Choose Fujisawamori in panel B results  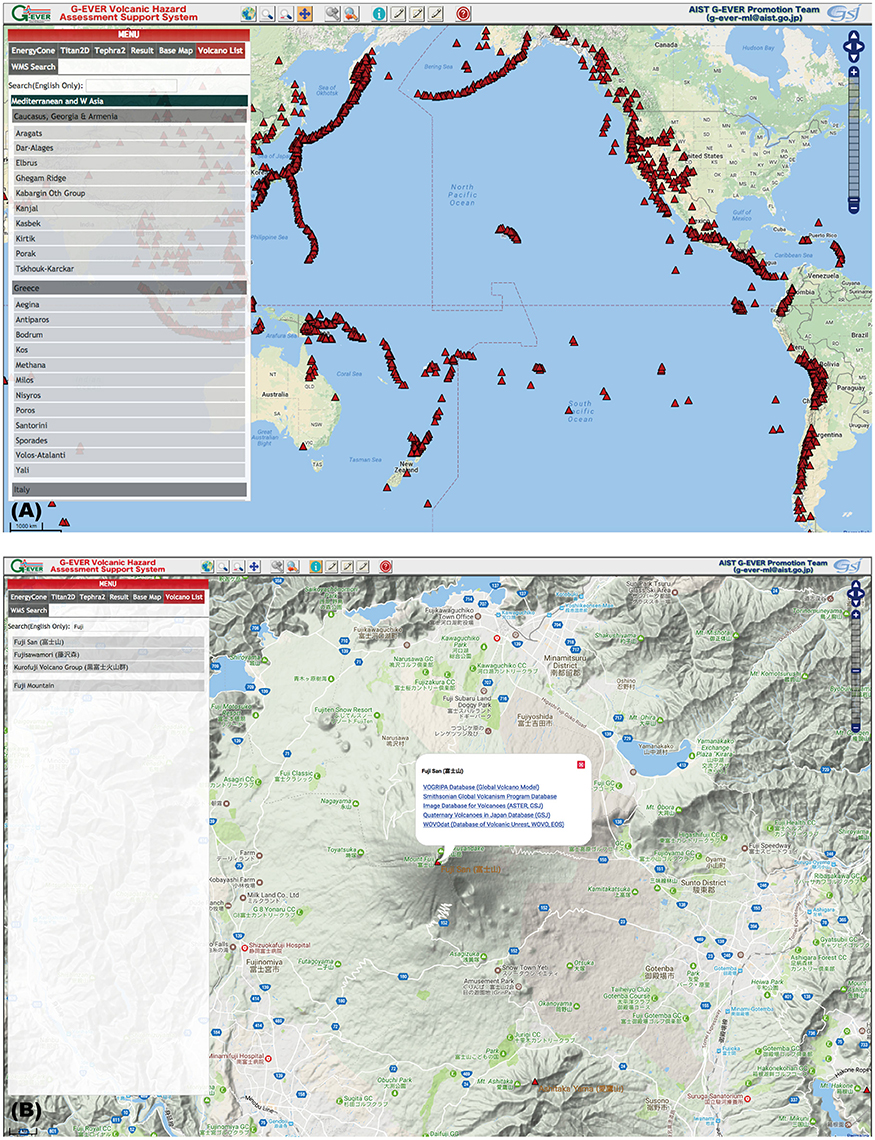[x=108, y=655]
